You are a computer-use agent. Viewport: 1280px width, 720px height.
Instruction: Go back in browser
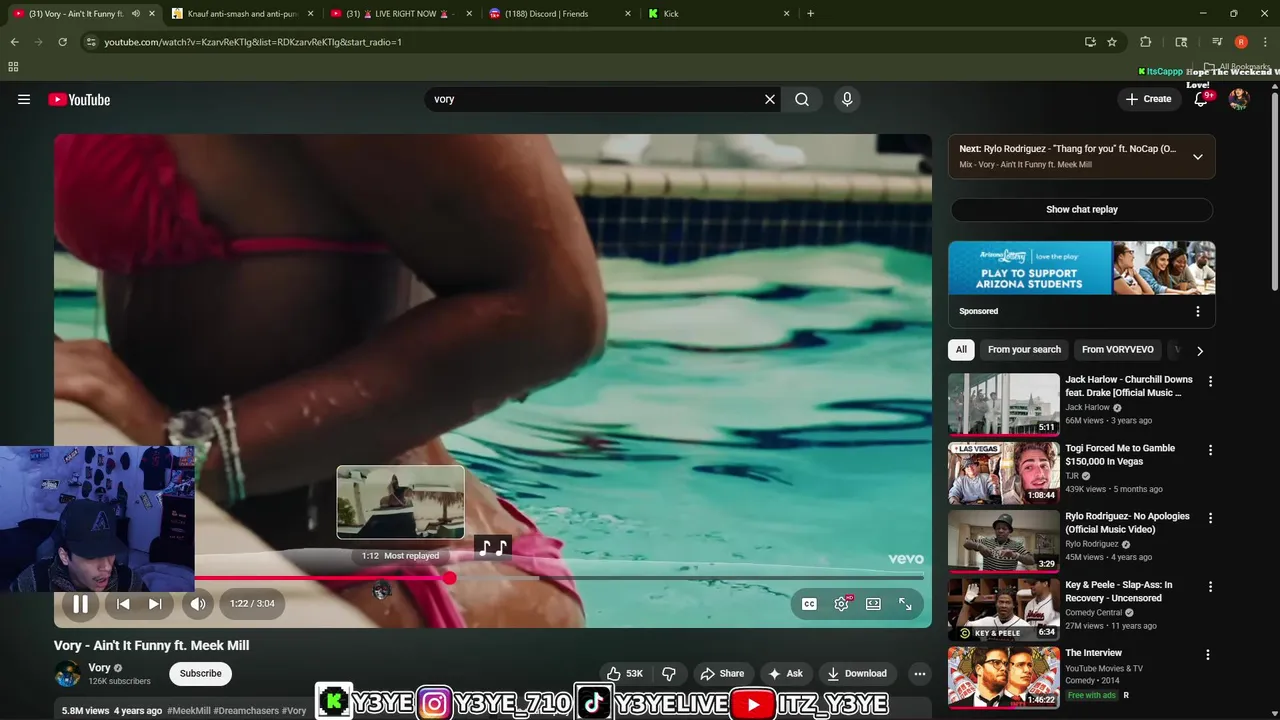click(x=14, y=42)
